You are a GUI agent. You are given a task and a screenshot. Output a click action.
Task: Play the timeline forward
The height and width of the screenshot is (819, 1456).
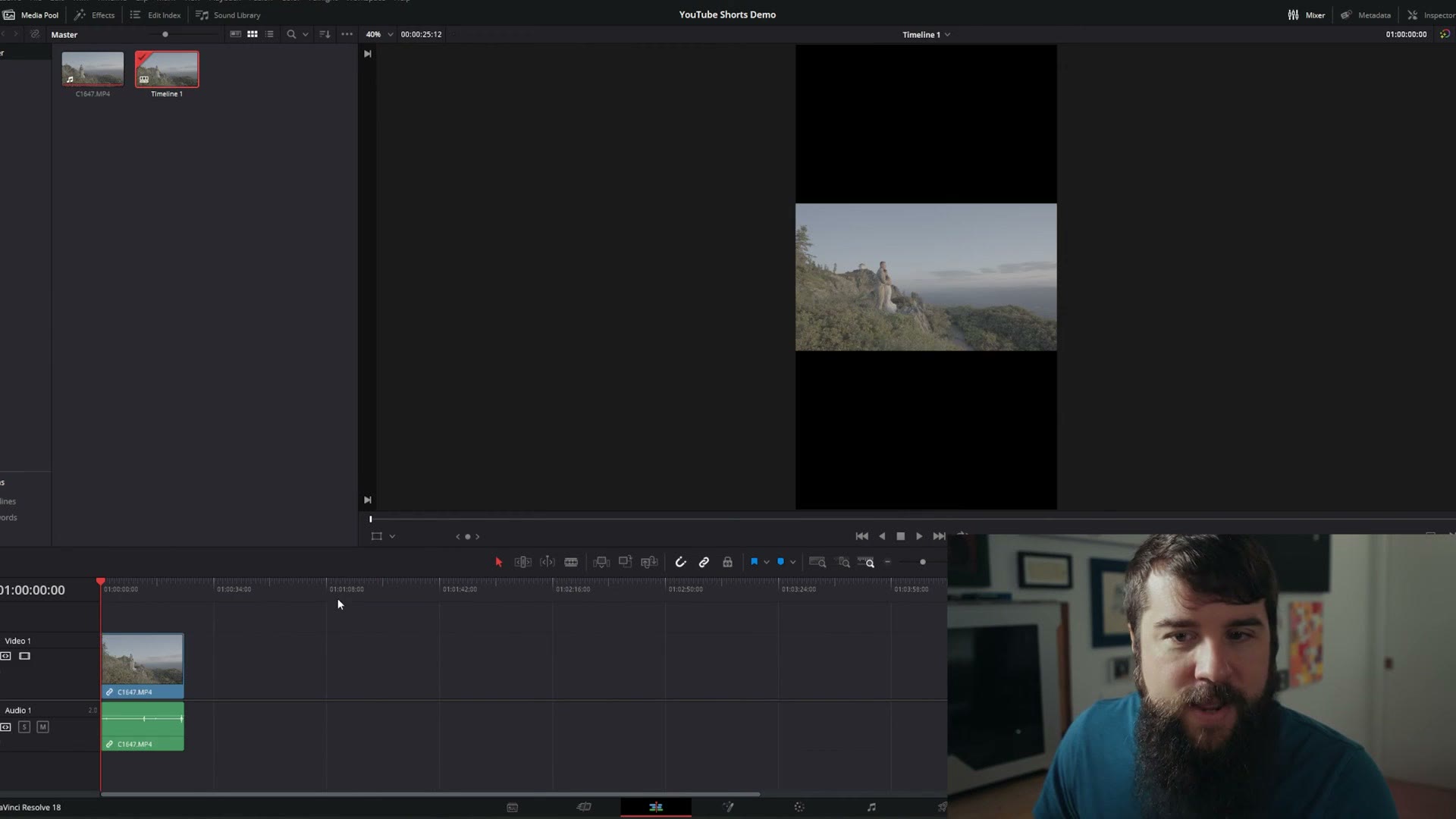point(919,536)
